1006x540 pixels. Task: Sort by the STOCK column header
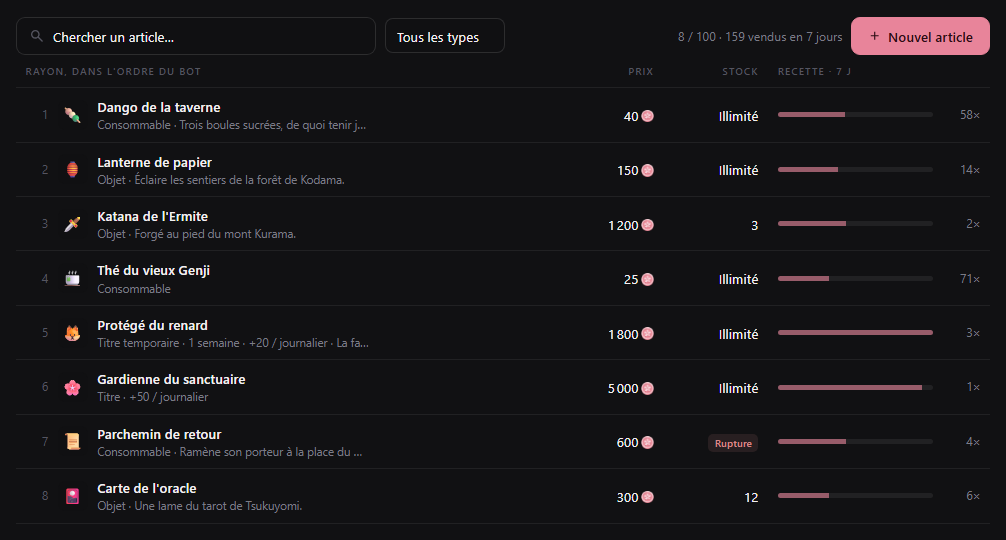[740, 71]
